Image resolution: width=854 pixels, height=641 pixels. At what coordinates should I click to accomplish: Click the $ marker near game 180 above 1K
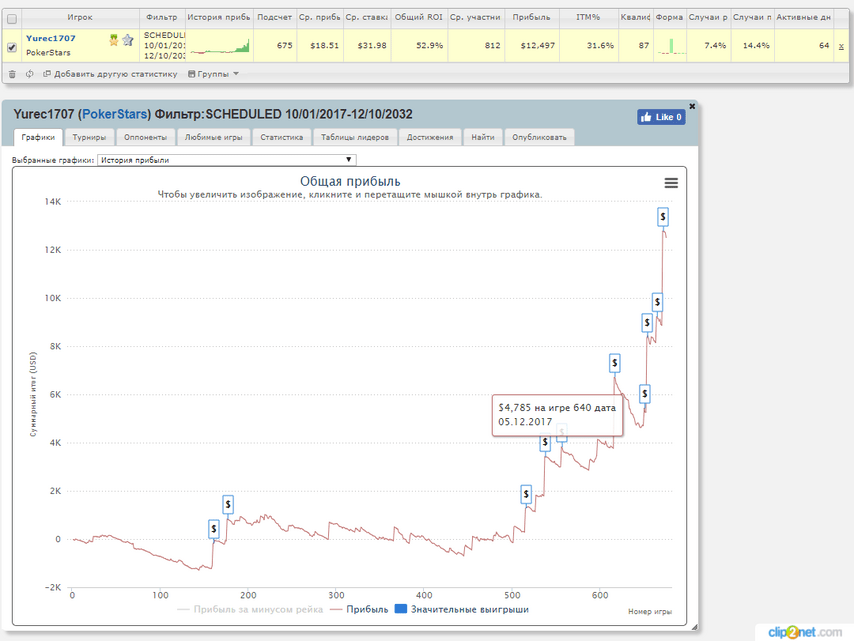click(228, 504)
